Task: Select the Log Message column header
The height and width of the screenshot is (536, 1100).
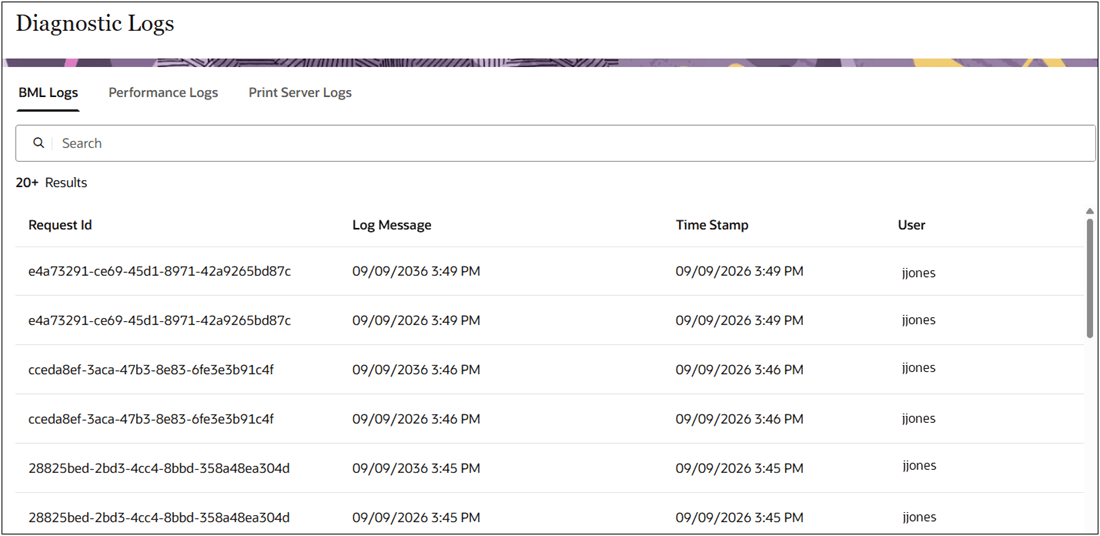Action: pos(391,225)
